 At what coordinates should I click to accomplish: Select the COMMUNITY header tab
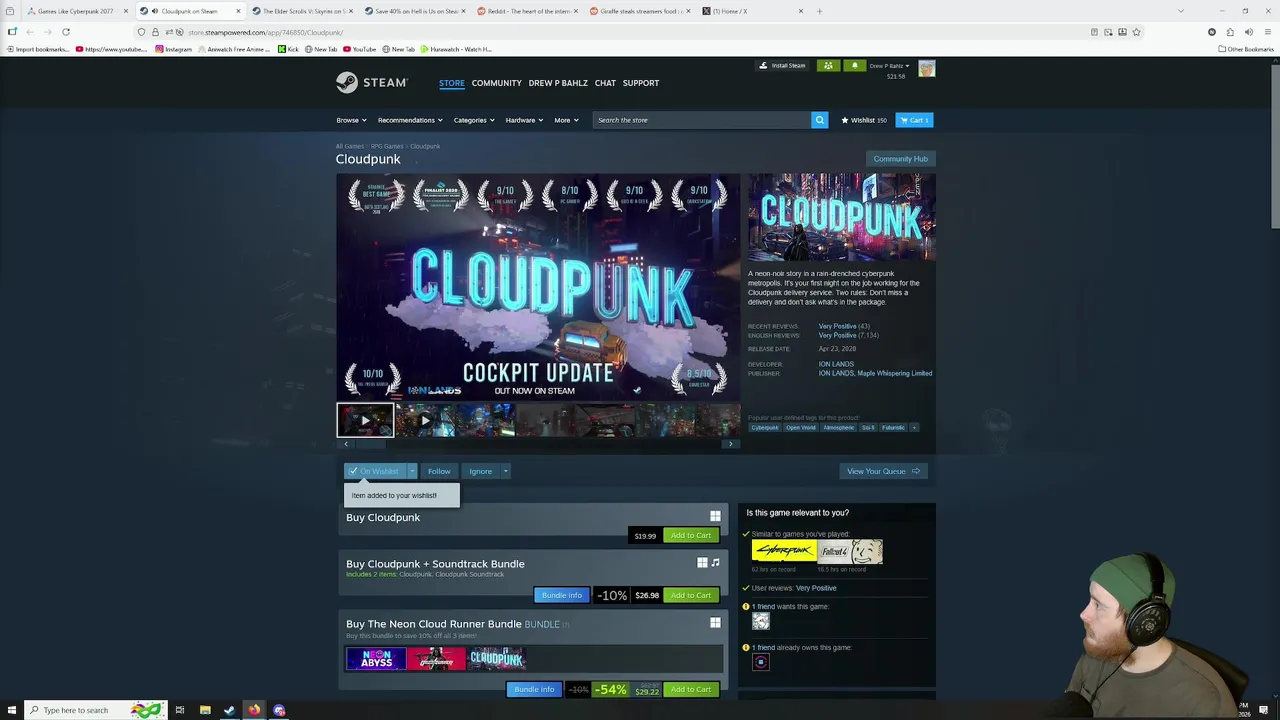tap(497, 83)
